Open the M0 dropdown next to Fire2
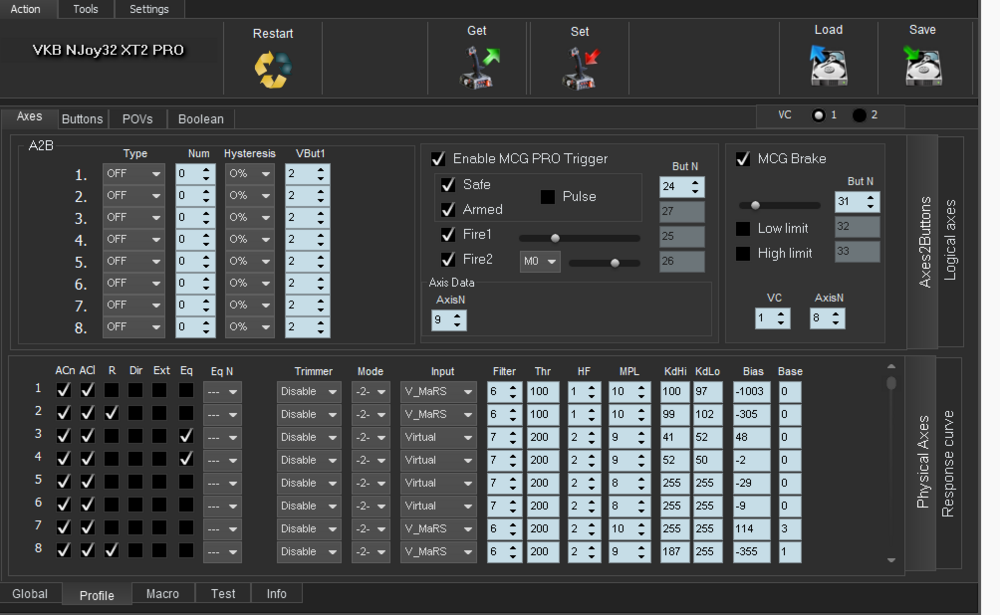Screen dimensions: 1000x615 (x=540, y=260)
